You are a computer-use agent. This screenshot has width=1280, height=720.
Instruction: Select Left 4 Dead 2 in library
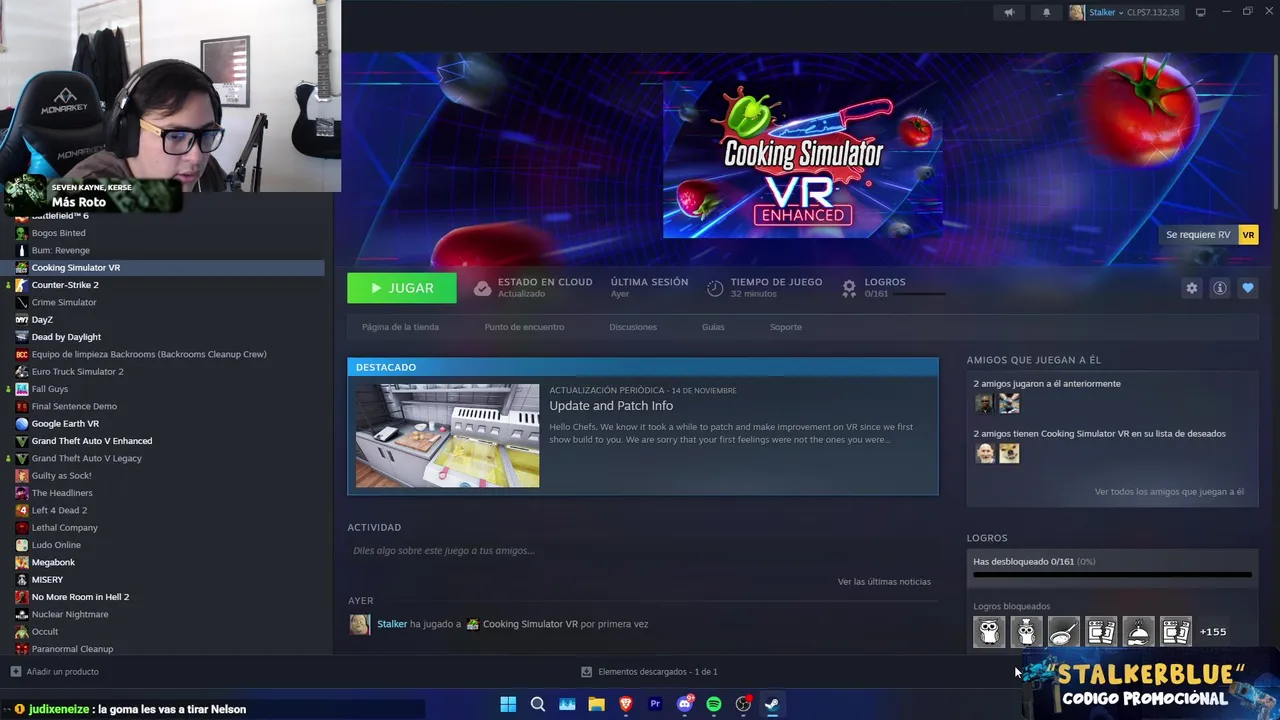click(x=59, y=510)
